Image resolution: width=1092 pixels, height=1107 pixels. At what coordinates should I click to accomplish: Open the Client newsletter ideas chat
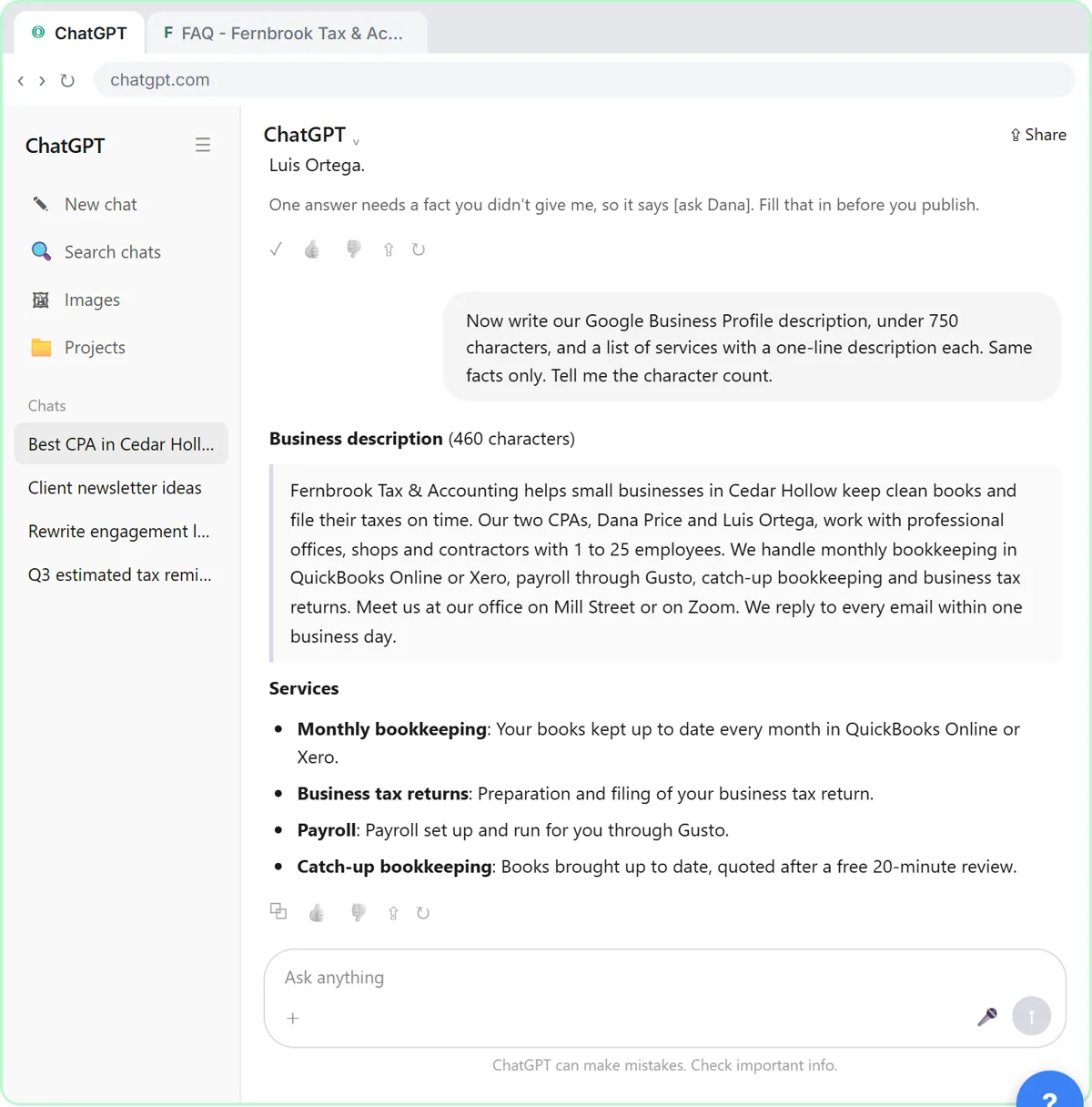(121, 488)
